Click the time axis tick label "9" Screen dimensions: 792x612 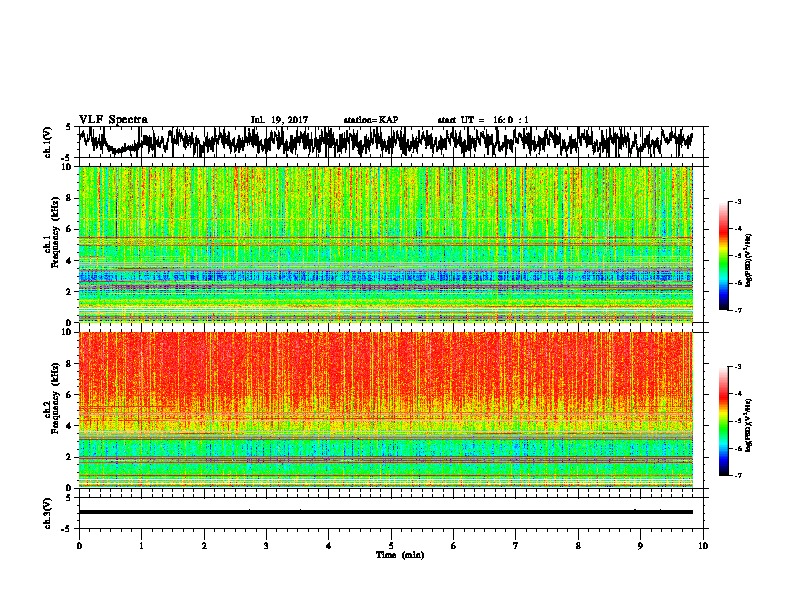click(x=640, y=545)
